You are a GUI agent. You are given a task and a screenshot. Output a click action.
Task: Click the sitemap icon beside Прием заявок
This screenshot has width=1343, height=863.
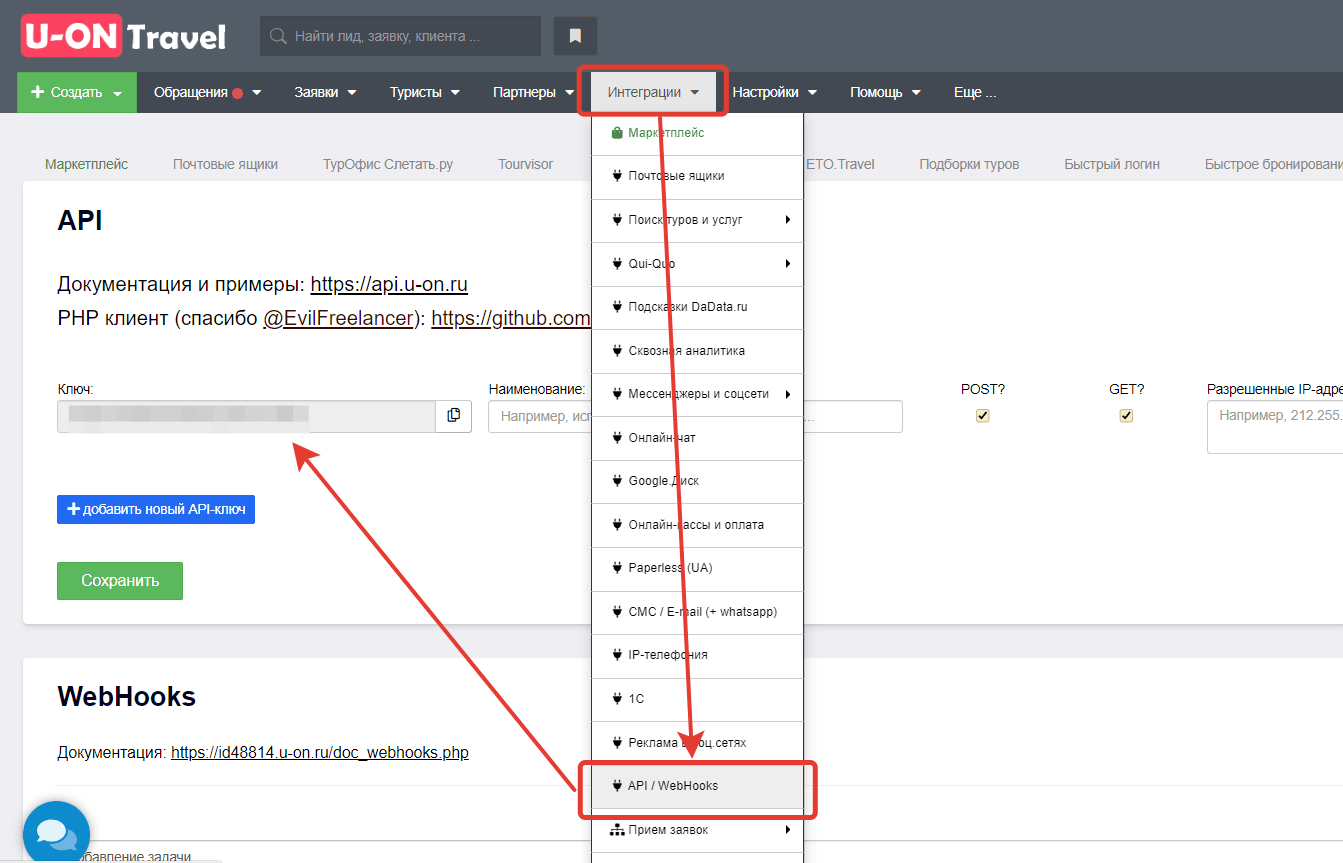click(x=617, y=830)
